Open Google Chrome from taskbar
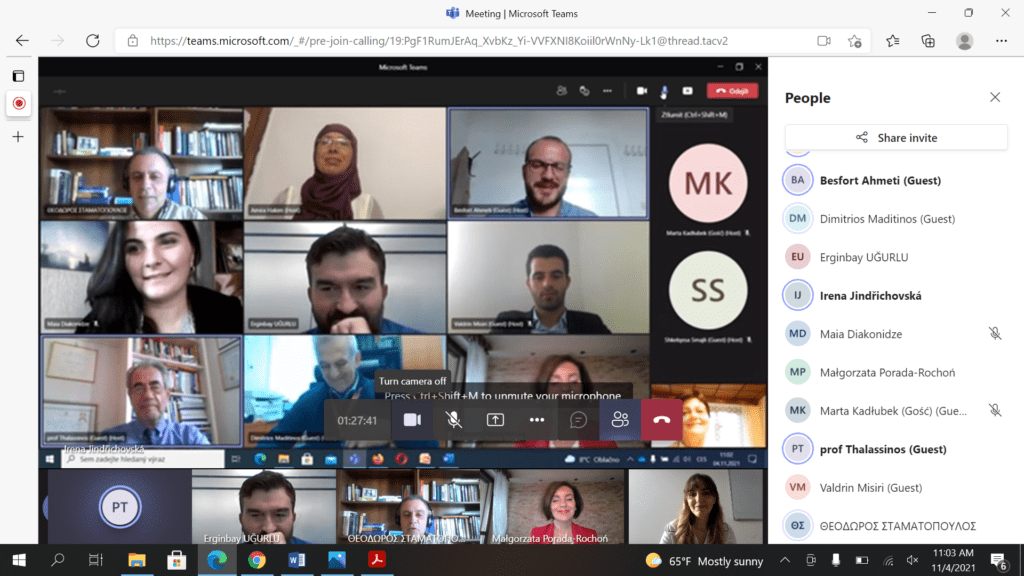This screenshot has height=576, width=1024. click(257, 560)
